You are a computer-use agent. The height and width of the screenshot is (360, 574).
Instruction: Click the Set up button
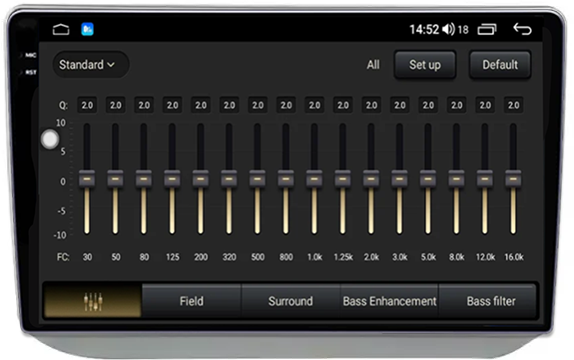pos(425,65)
